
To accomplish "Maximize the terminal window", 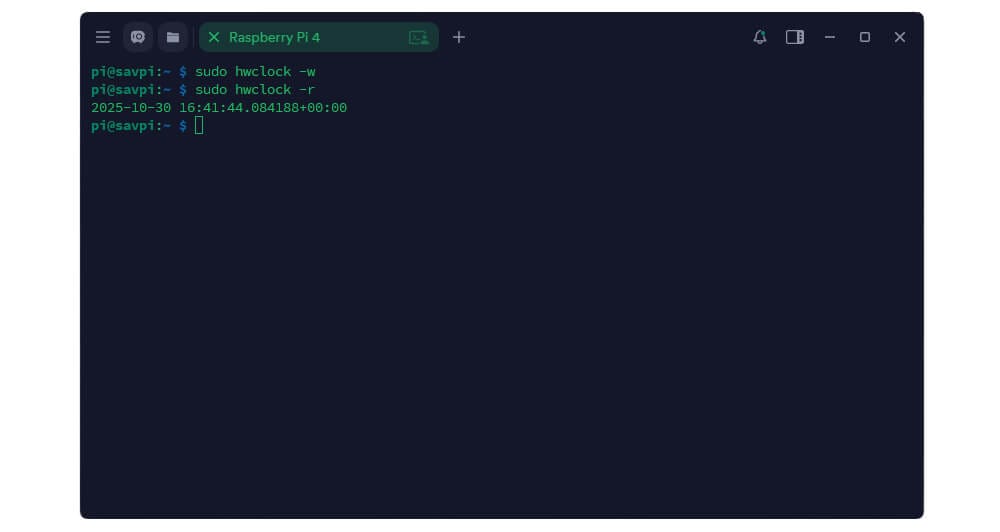I will (865, 37).
